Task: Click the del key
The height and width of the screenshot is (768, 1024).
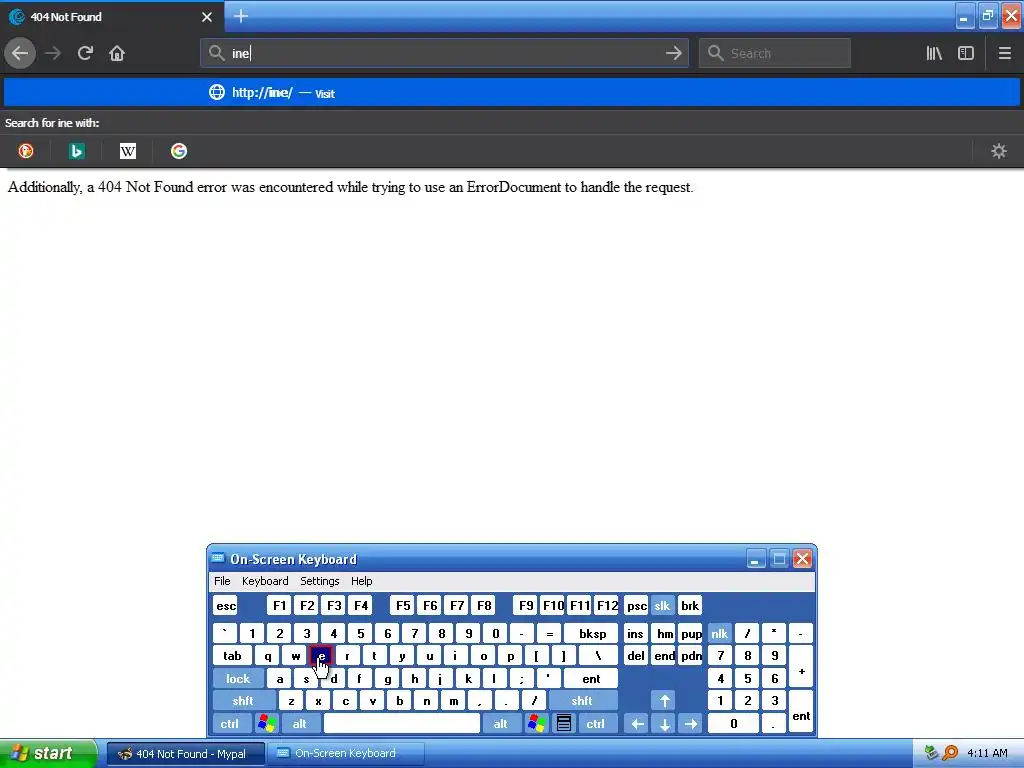Action: (x=636, y=656)
